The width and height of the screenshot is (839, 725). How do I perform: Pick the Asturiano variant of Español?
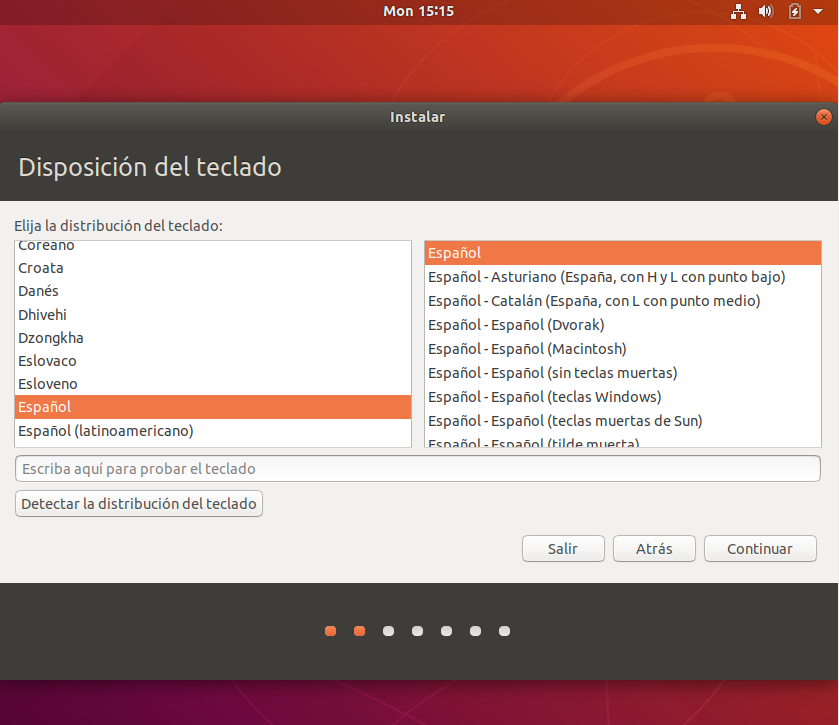pyautogui.click(x=623, y=277)
